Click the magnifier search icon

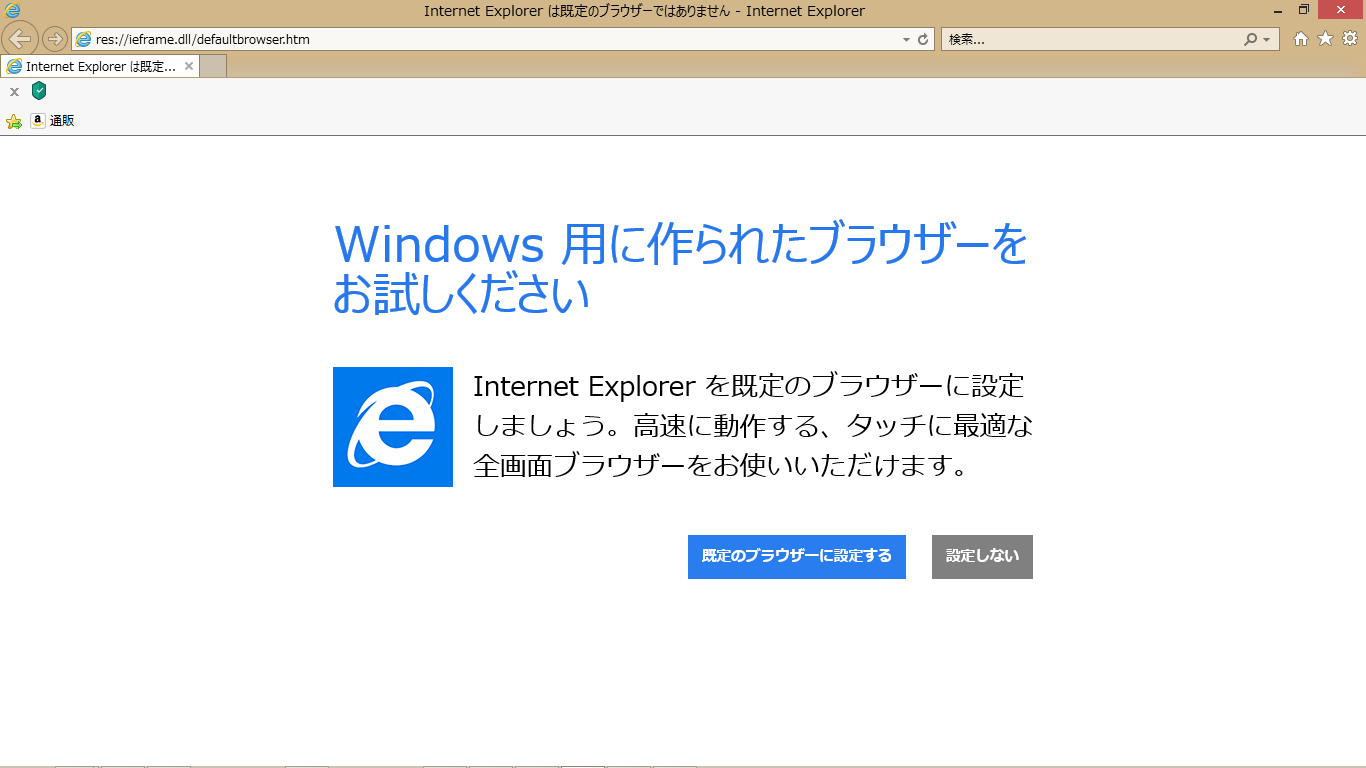tap(1250, 40)
